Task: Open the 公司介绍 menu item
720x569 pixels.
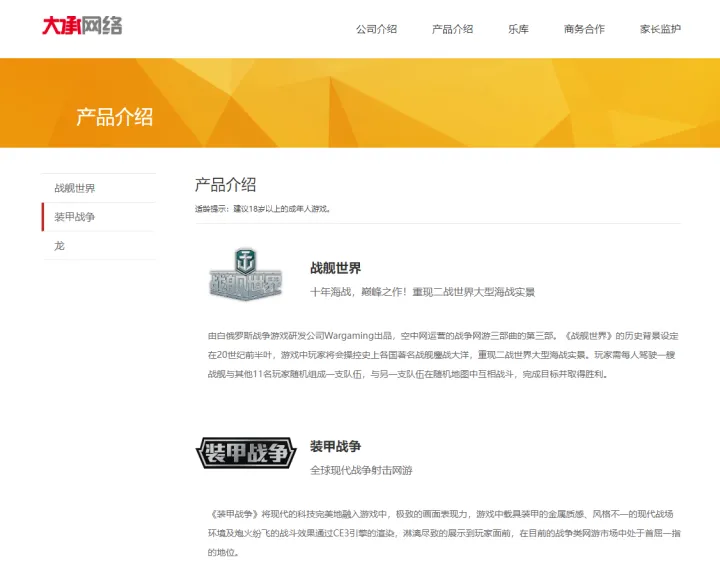Action: pyautogui.click(x=376, y=29)
